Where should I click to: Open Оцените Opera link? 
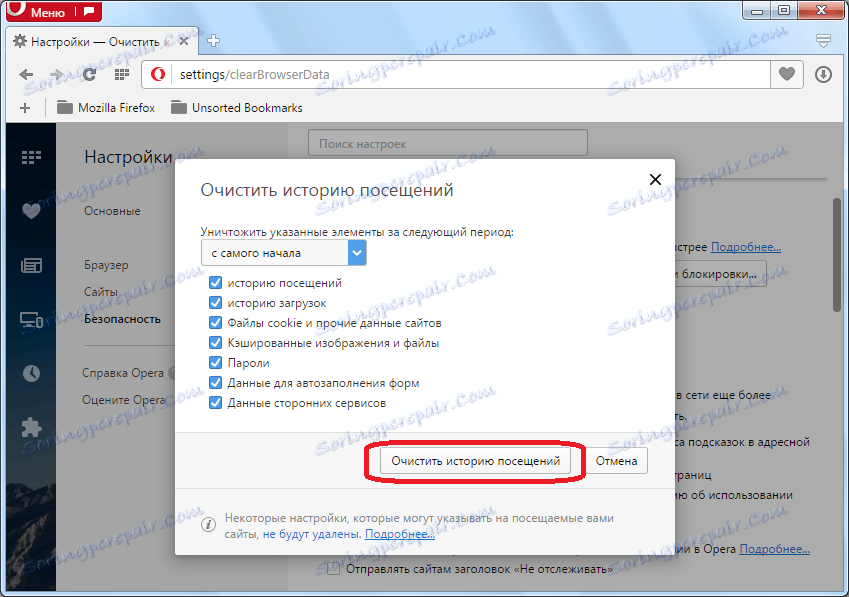(x=124, y=400)
